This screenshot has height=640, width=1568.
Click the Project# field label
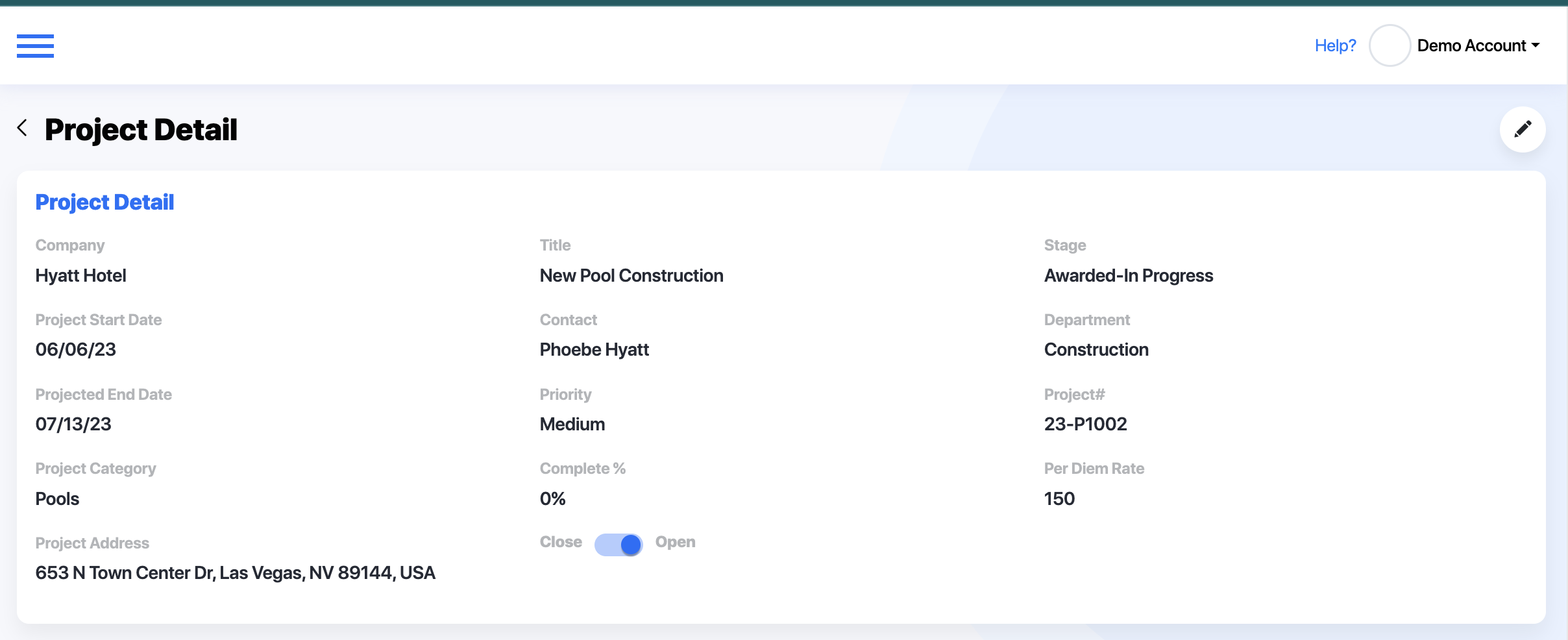coord(1074,395)
